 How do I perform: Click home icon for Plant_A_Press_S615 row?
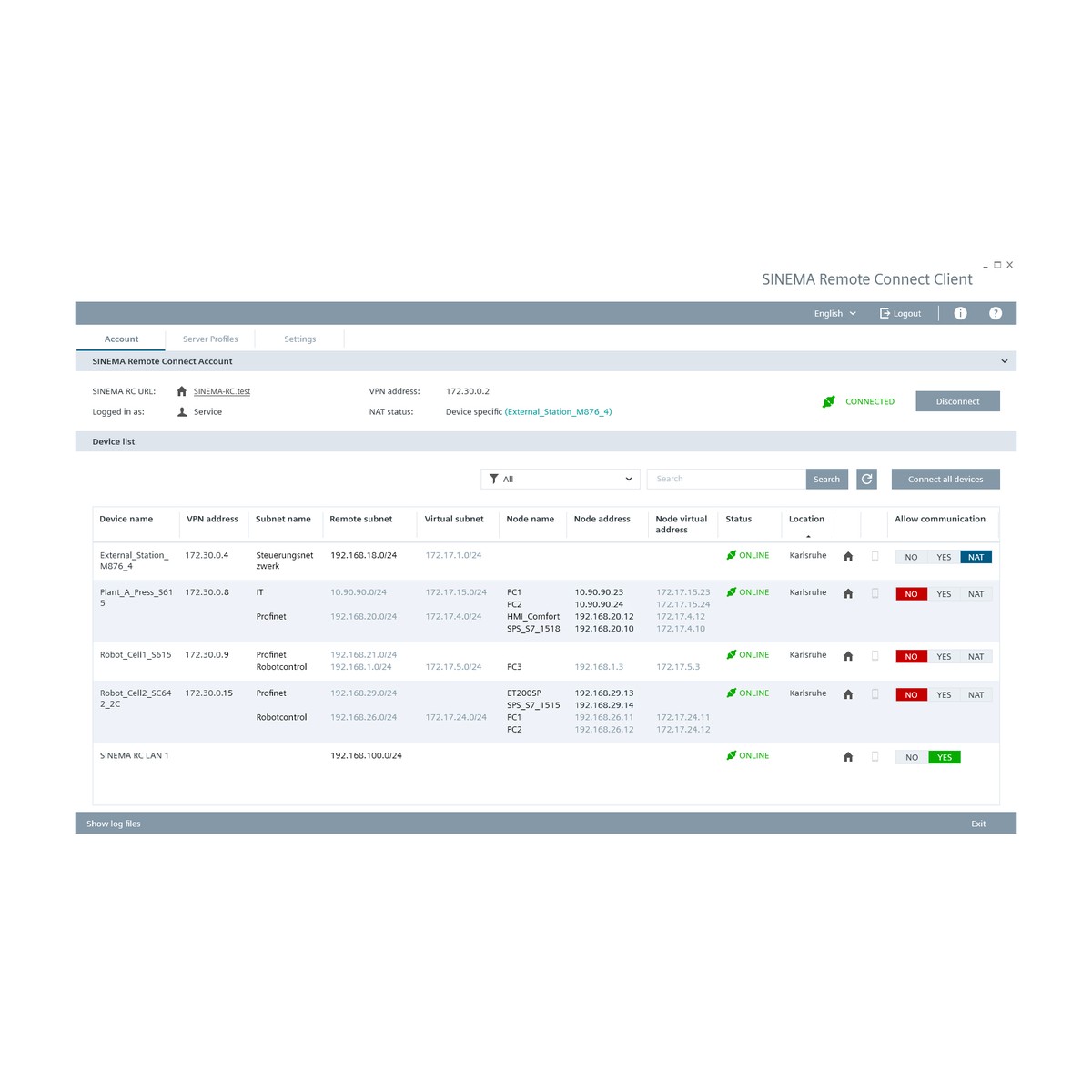click(848, 594)
